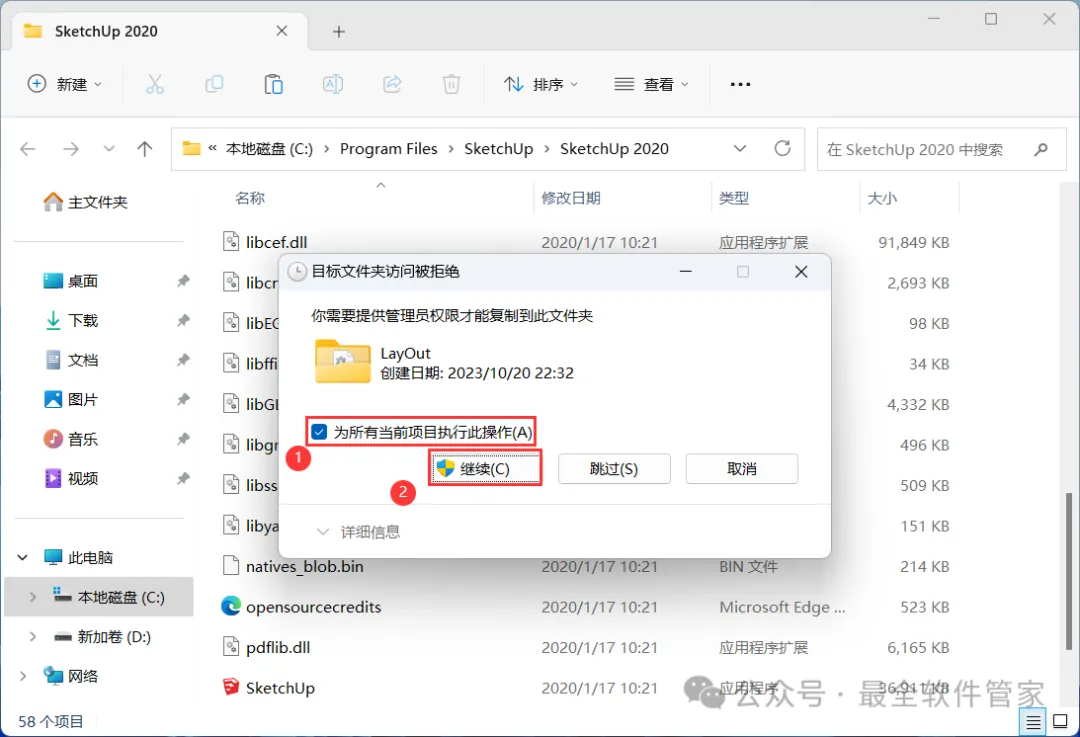The image size is (1080, 737).
Task: Open a new tab with plus icon
Action: [x=338, y=32]
